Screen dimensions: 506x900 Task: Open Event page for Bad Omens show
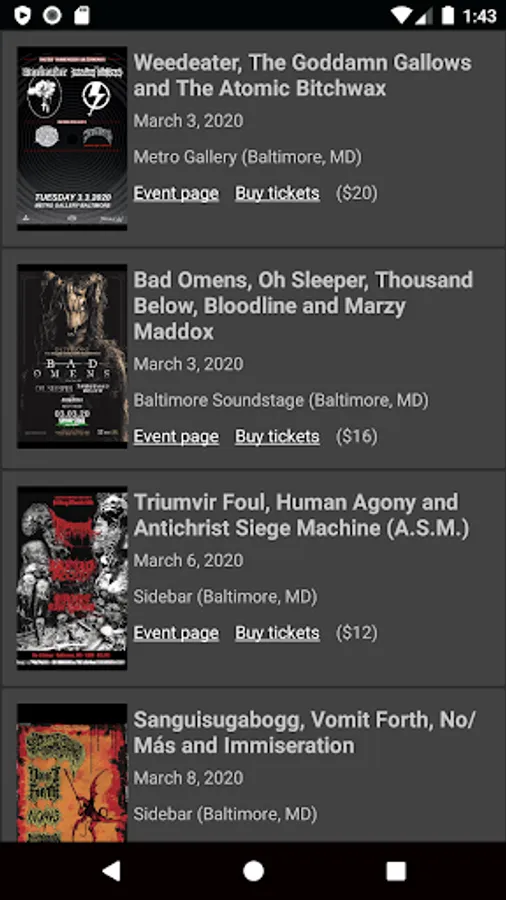(176, 437)
